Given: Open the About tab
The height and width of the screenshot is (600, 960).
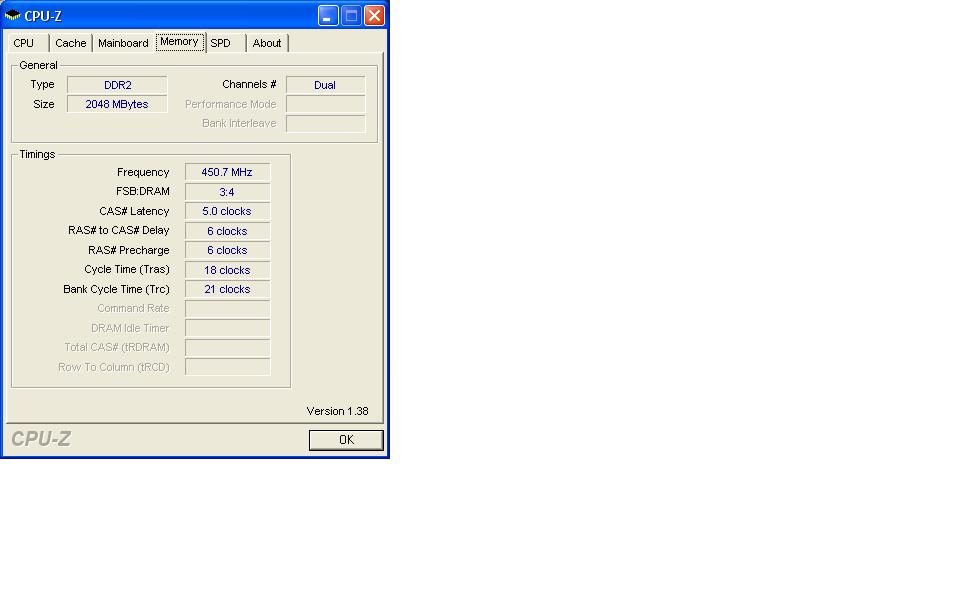Looking at the screenshot, I should pos(267,43).
